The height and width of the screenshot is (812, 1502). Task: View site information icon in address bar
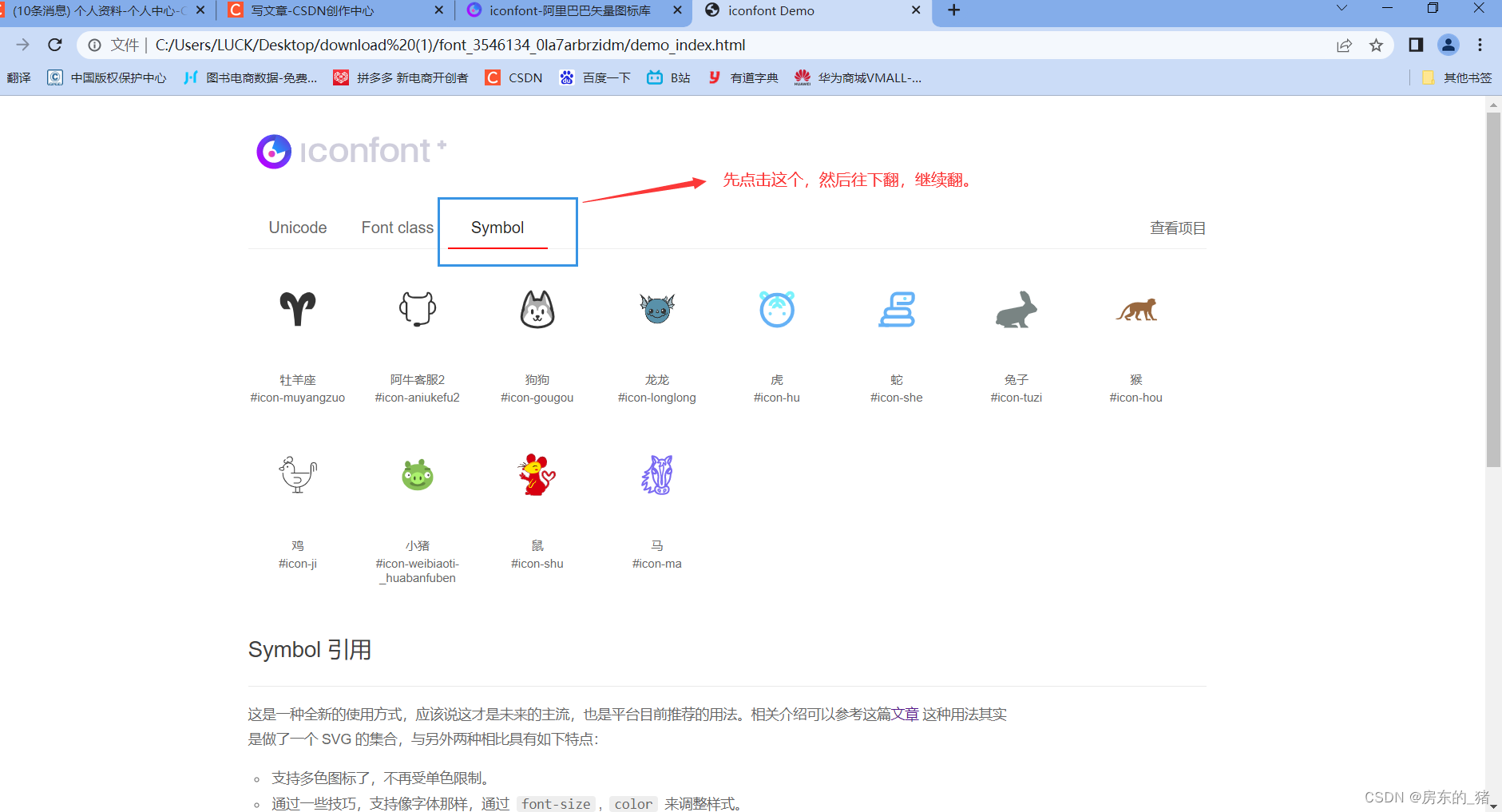point(94,45)
